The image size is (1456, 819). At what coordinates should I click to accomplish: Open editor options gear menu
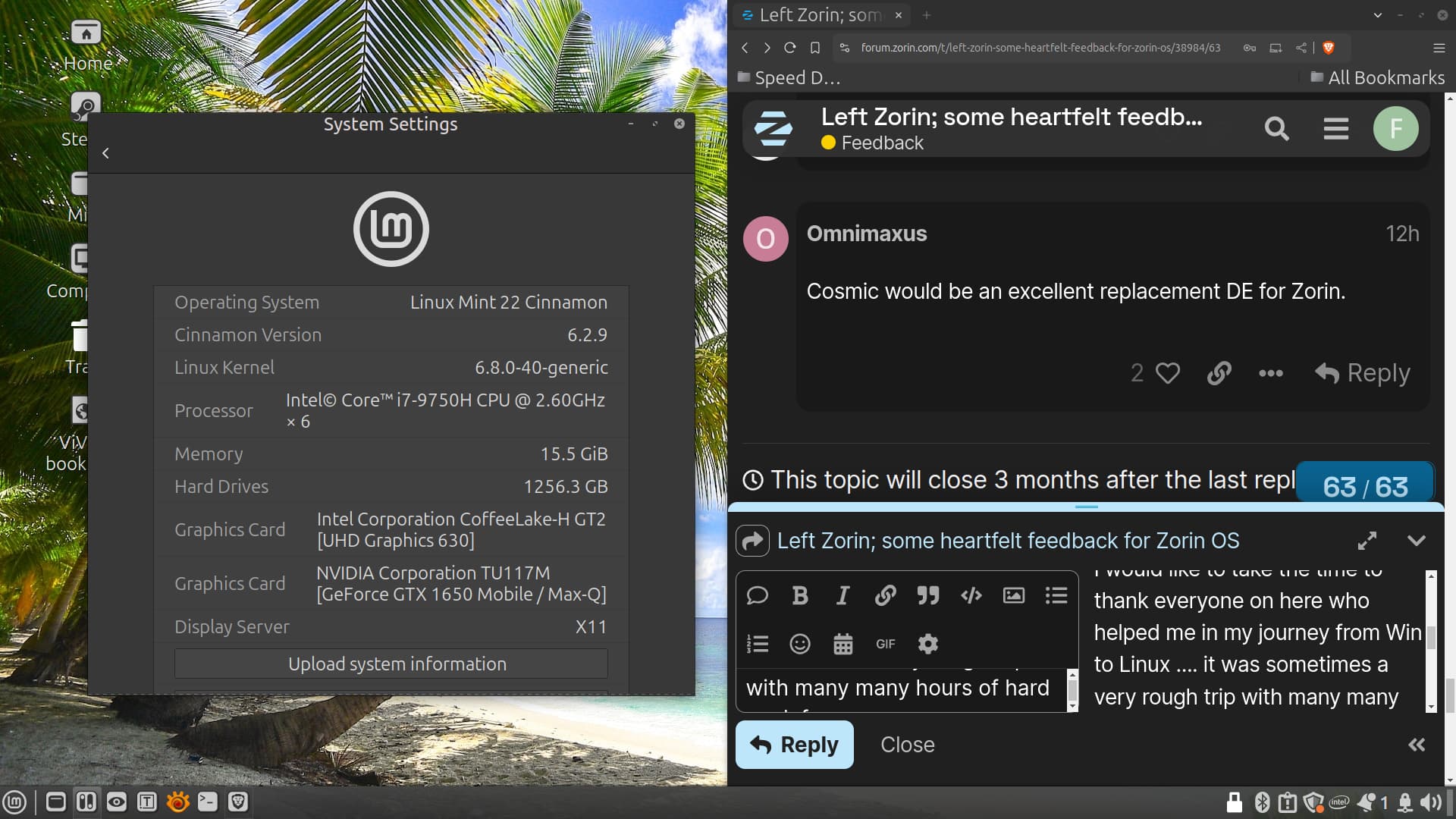(x=928, y=644)
